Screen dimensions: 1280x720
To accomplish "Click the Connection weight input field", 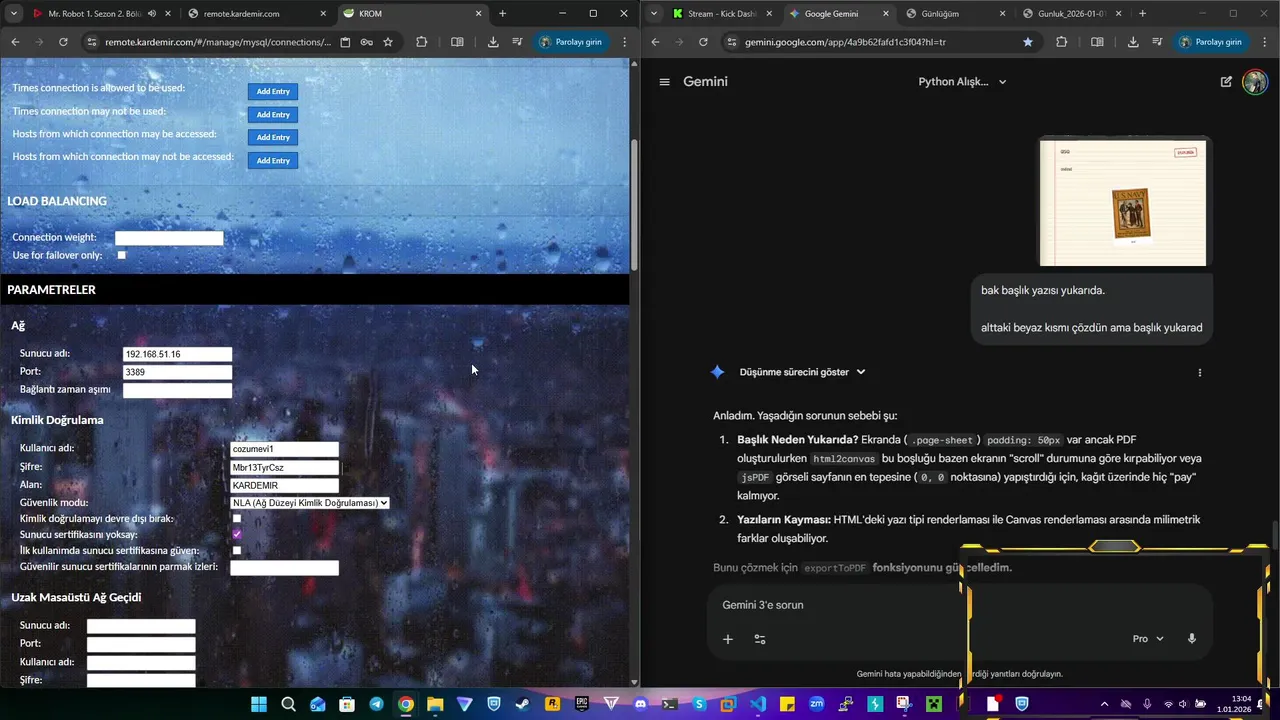I will [x=169, y=238].
